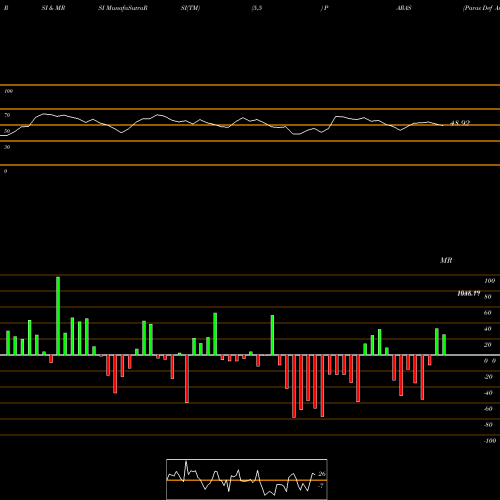Click the MR axis label -80
Image resolution: width=500 pixels, height=500 pixels.
488,425
